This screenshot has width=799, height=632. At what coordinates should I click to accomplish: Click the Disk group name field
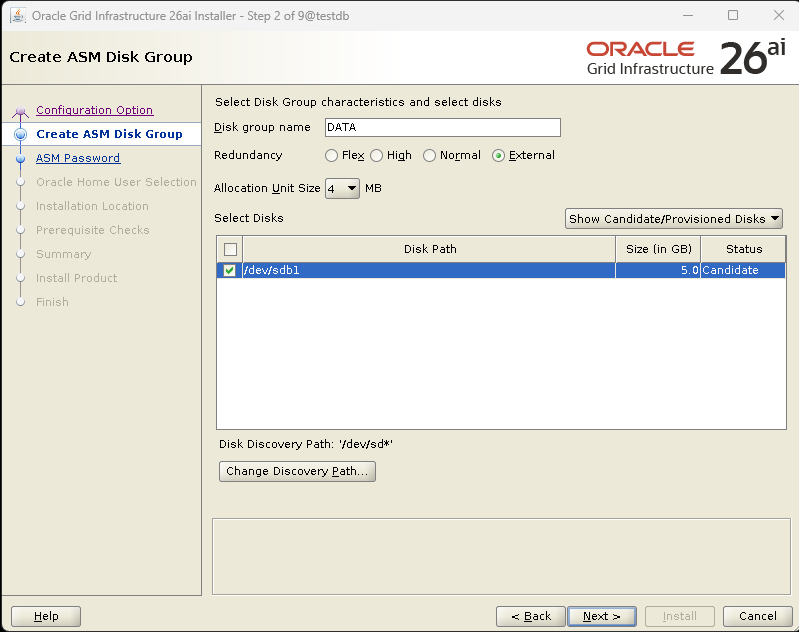pyautogui.click(x=443, y=127)
